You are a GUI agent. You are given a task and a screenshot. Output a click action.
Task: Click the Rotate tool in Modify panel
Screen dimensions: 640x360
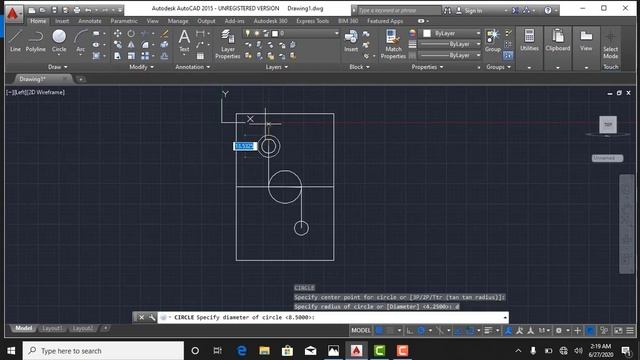(x=131, y=33)
